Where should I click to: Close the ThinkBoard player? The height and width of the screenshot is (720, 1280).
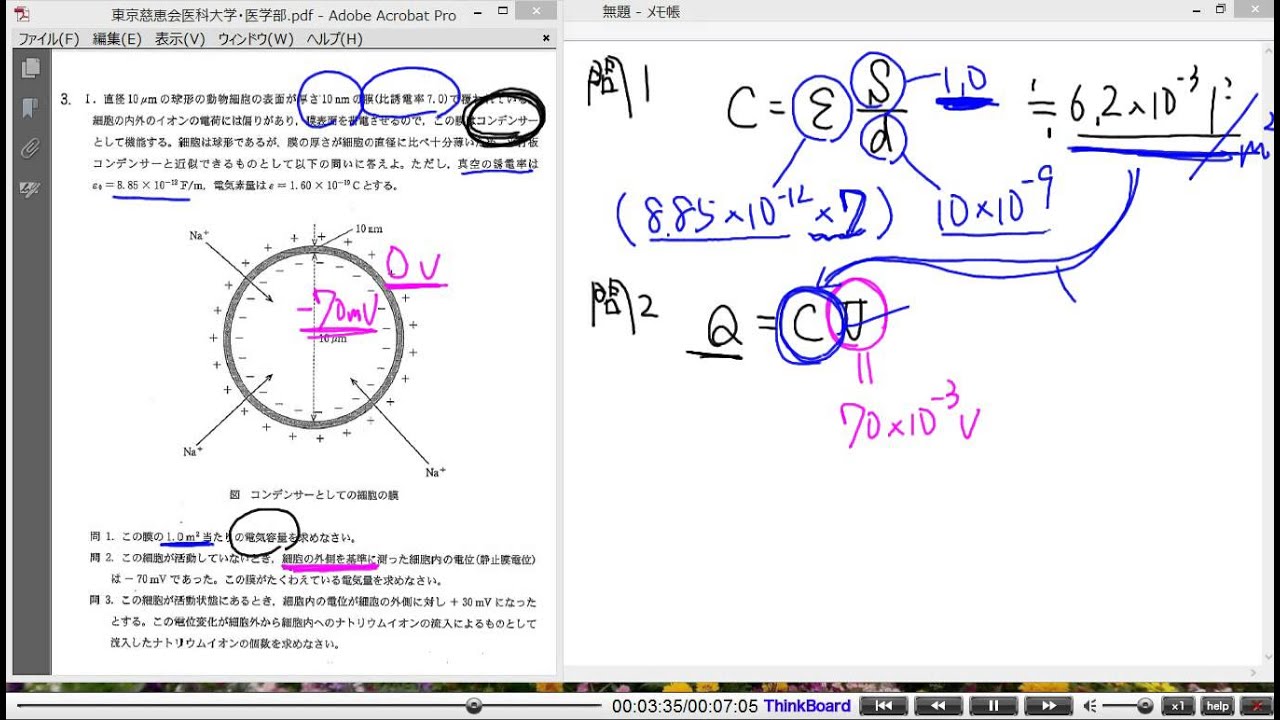pos(1255,706)
